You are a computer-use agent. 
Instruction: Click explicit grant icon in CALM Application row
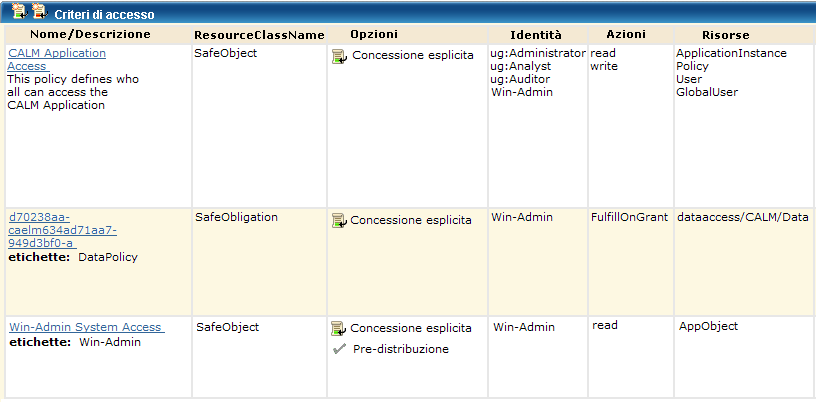(x=339, y=56)
